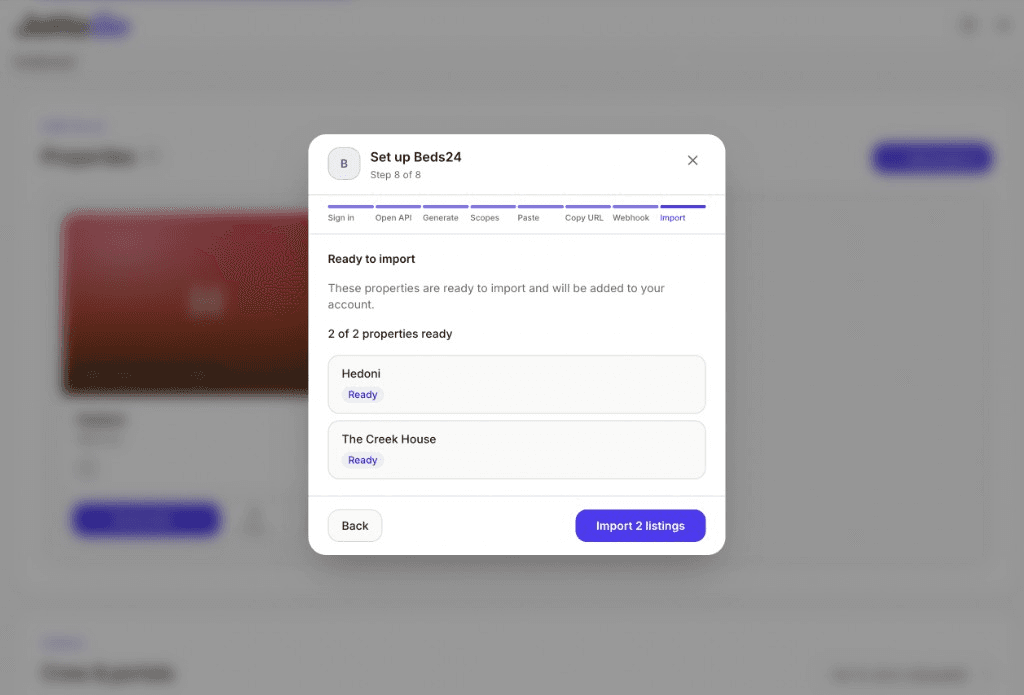Viewport: 1024px width, 695px height.
Task: Close the Set up Beds24 dialog
Action: [x=692, y=160]
